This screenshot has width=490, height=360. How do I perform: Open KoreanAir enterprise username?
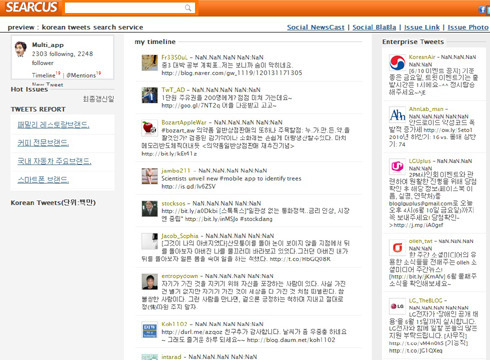coord(422,57)
